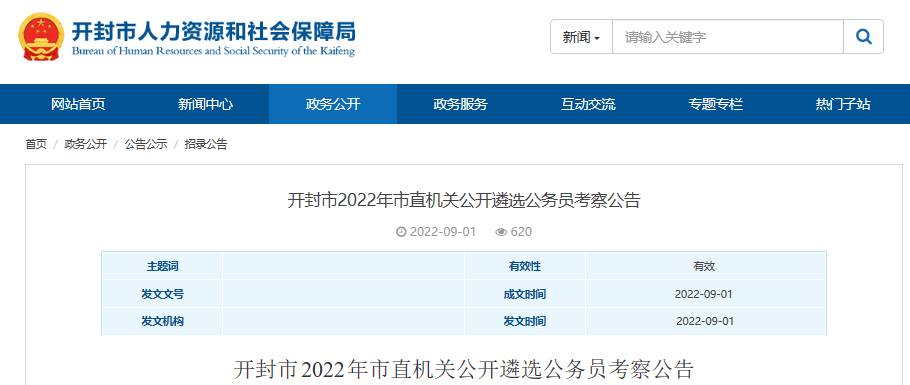The width and height of the screenshot is (910, 385).
Task: Click the publish date 2022-09-01 under title
Action: pos(443,232)
